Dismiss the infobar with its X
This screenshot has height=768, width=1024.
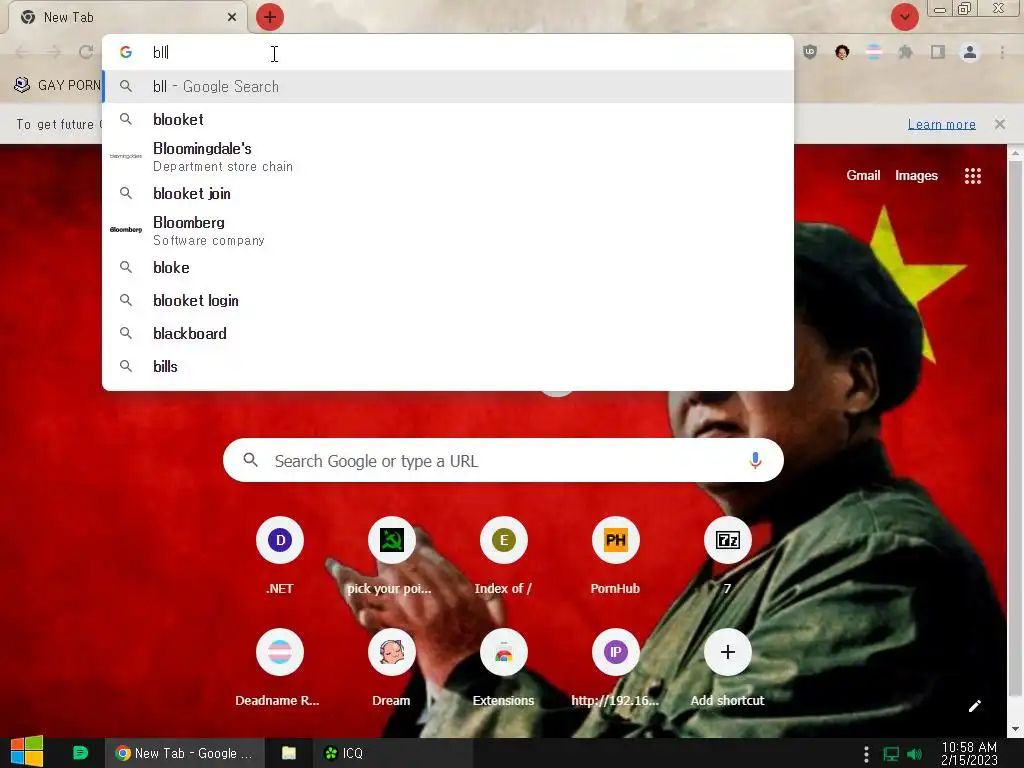999,123
